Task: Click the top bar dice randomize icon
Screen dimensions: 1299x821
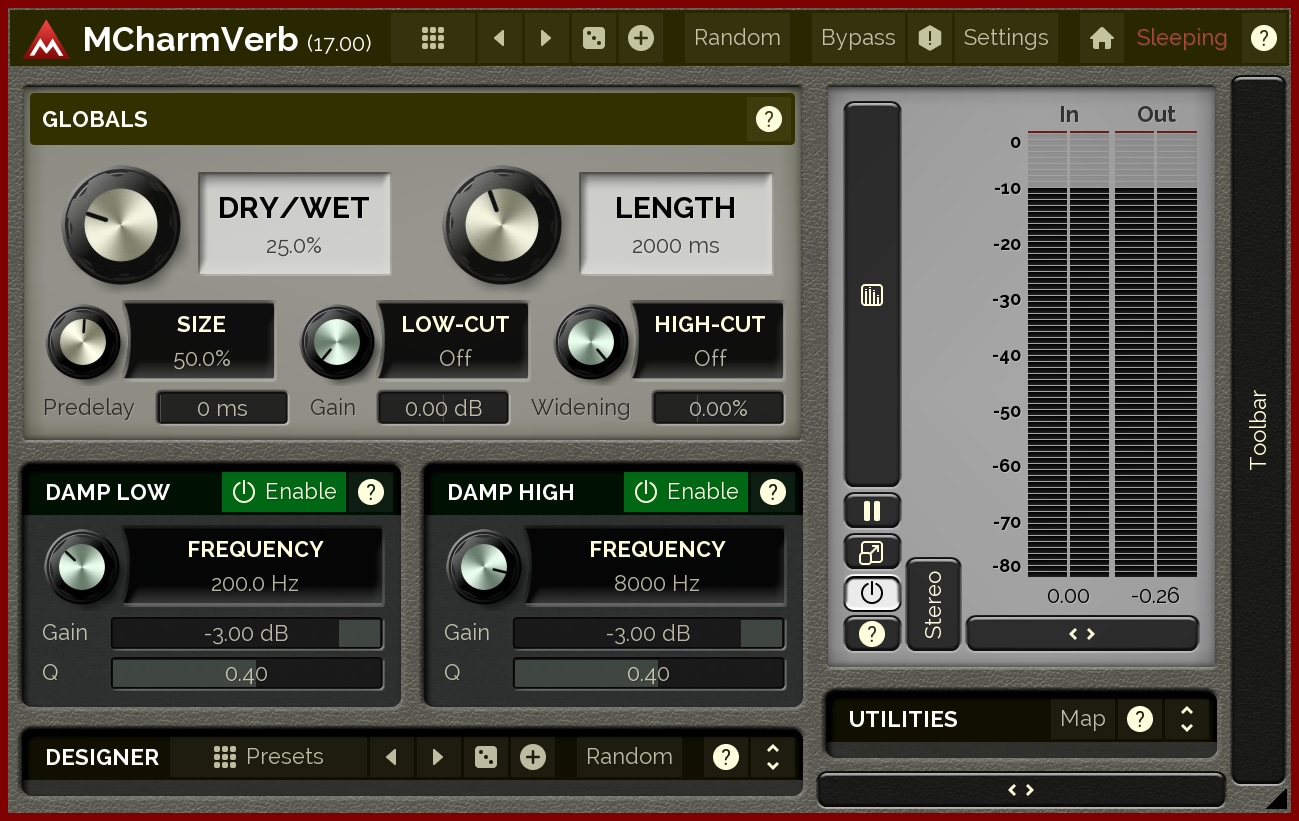Action: click(594, 38)
